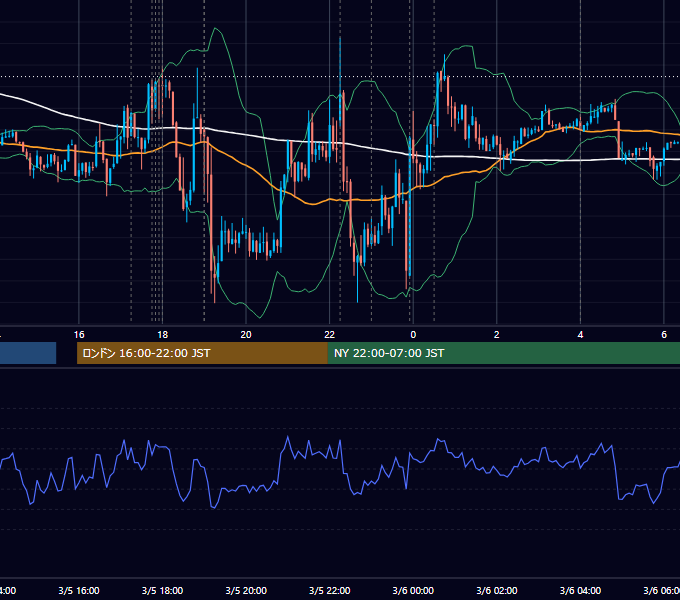Screen dimensions: 680x600
Task: Click the 3/6 04:00 time axis label
Action: (x=580, y=590)
